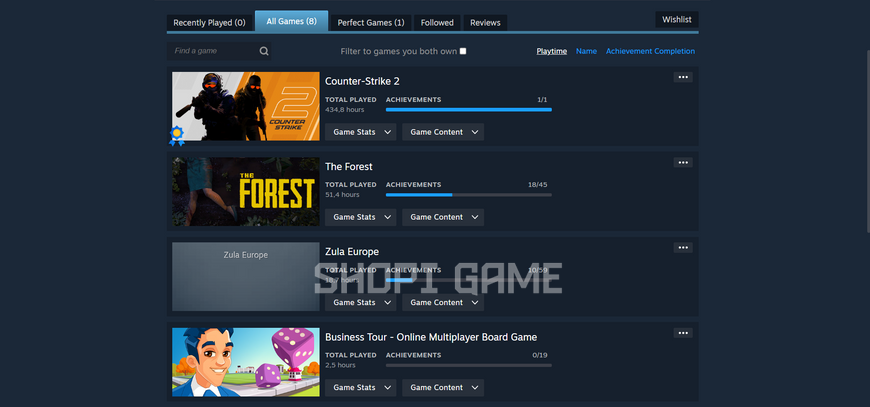Click the search magnifier icon in Find a game

click(264, 51)
